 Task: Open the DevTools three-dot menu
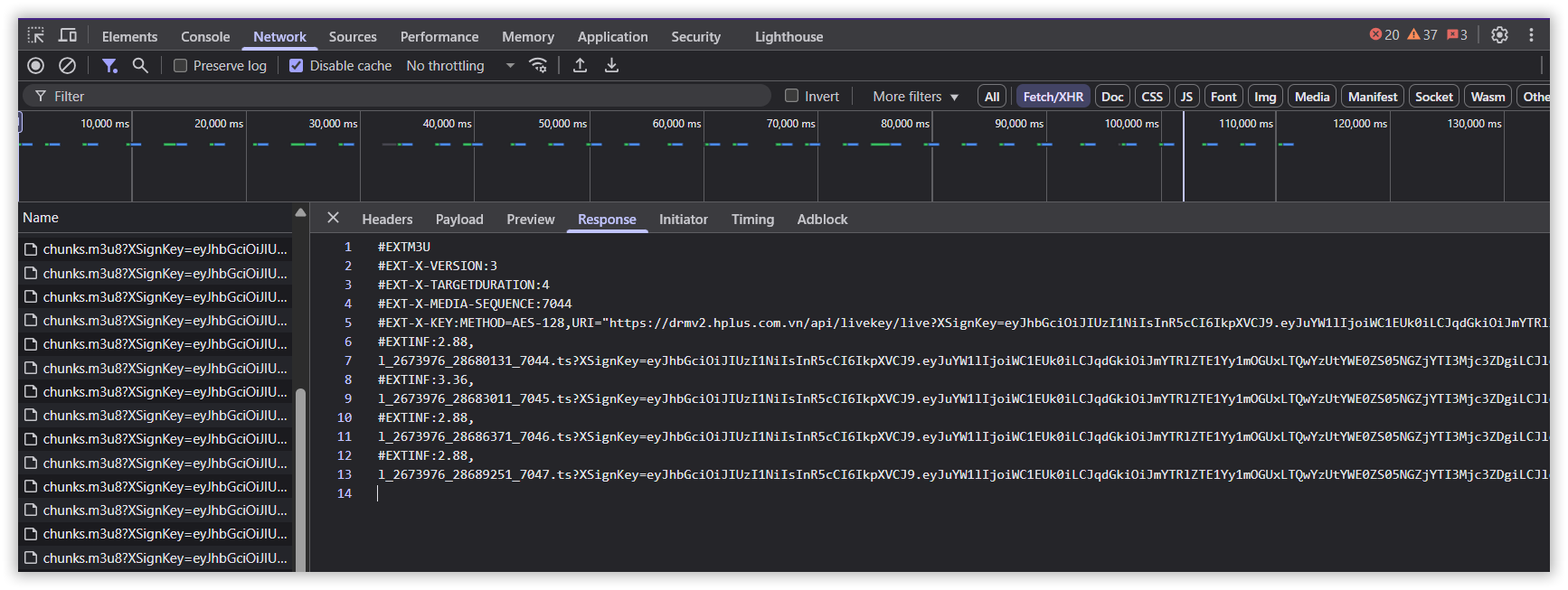[1531, 35]
